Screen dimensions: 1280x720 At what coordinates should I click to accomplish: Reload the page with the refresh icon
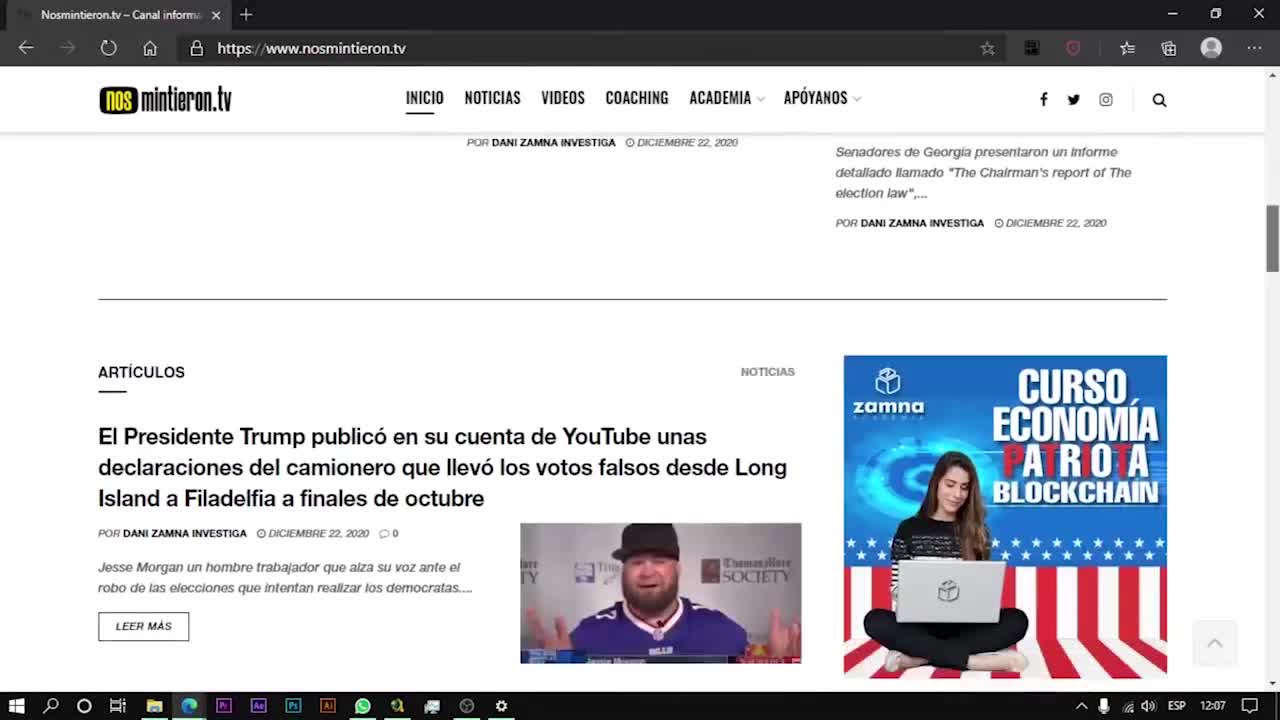(x=108, y=48)
